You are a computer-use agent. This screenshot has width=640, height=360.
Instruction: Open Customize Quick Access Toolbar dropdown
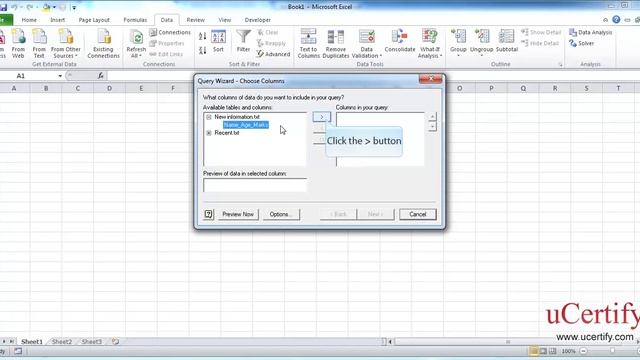[74, 7]
